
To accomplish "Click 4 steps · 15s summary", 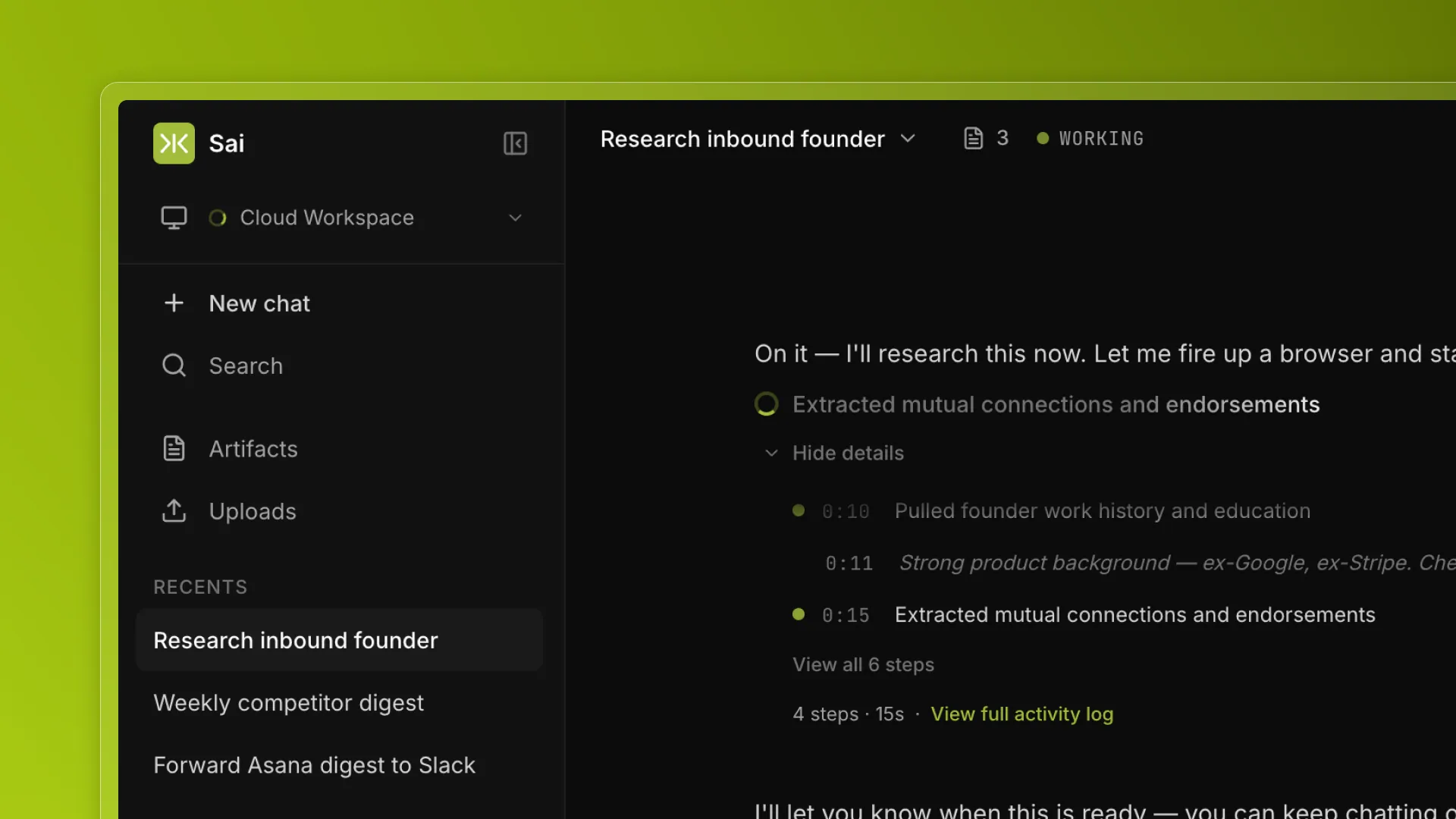I will click(x=848, y=714).
